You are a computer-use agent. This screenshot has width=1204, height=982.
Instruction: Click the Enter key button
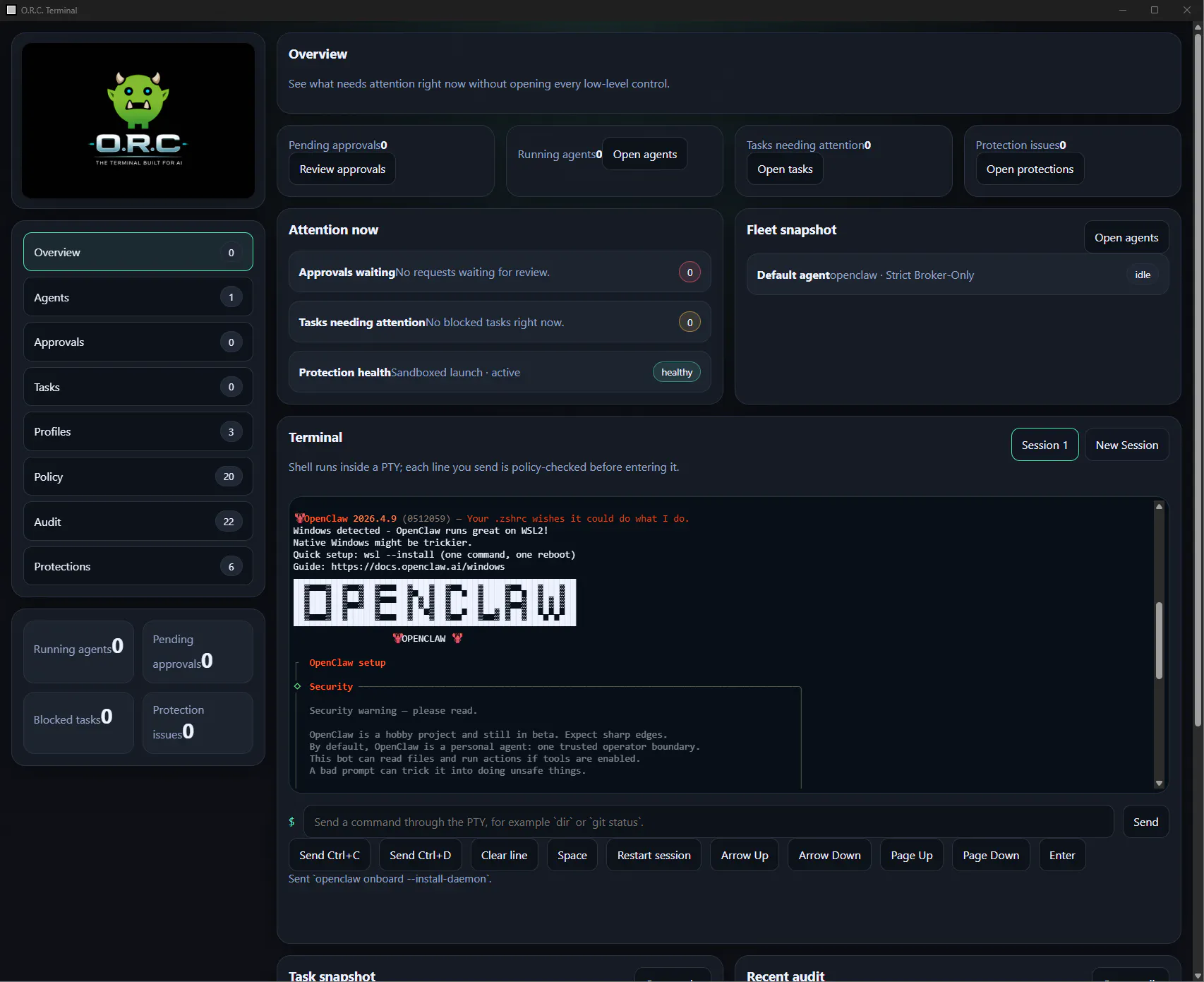click(x=1062, y=855)
